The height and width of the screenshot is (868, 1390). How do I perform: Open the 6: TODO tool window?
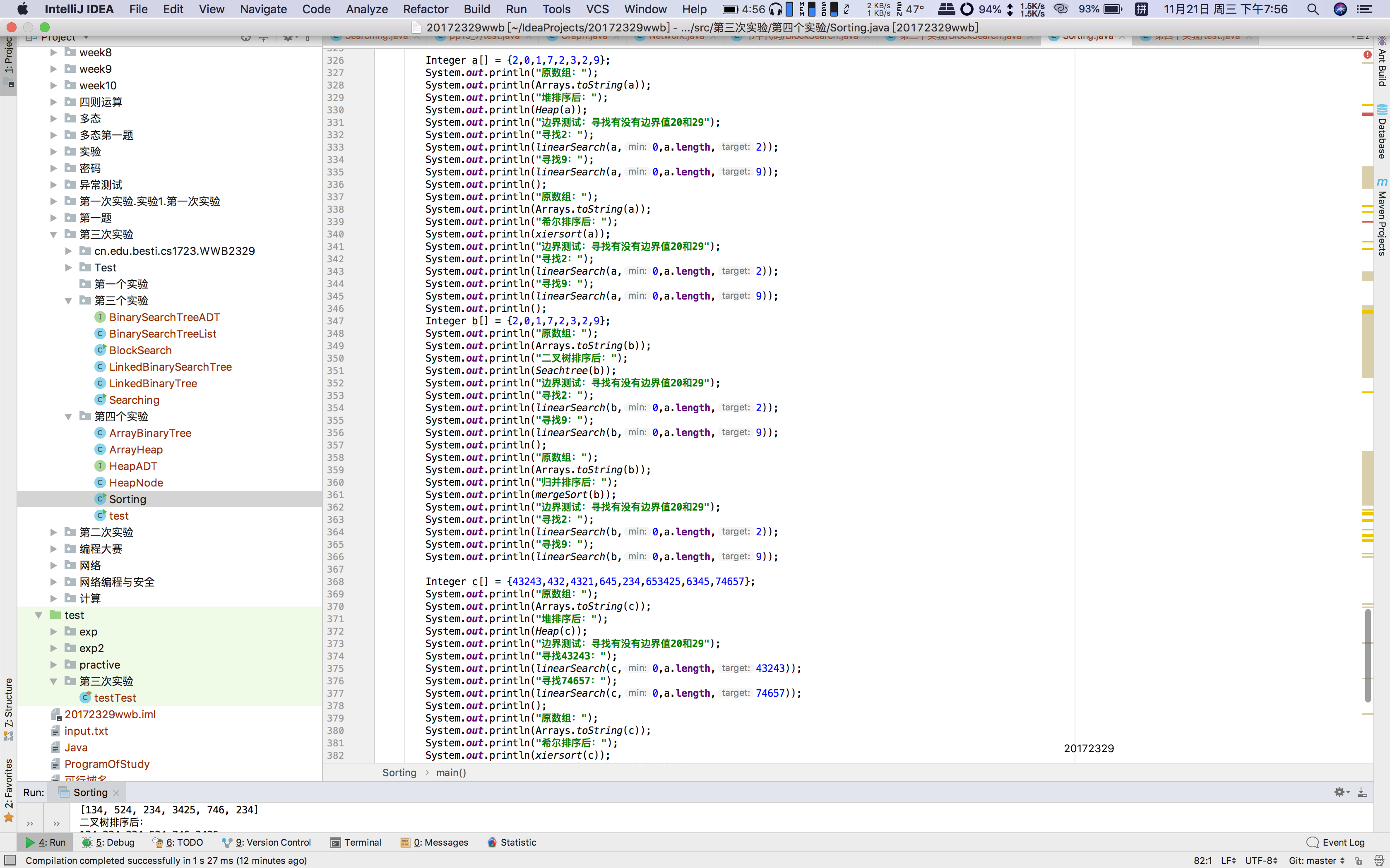(178, 842)
